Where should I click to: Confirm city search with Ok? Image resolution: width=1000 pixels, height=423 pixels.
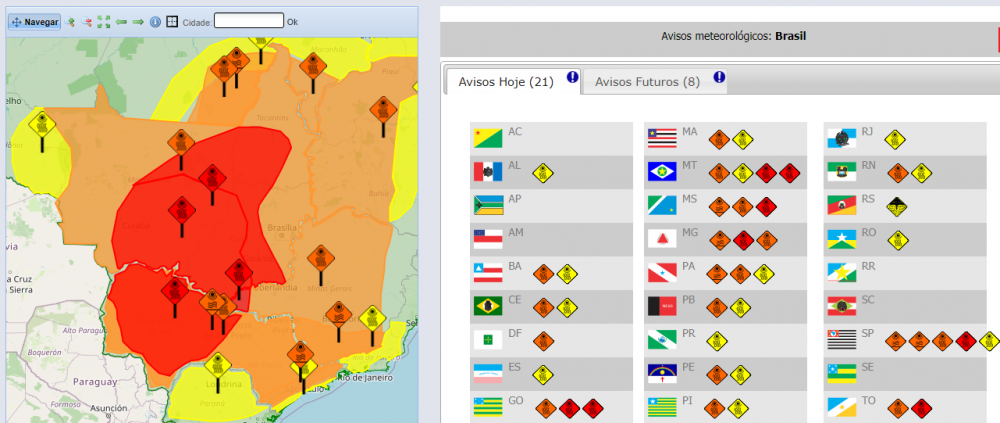tap(292, 22)
